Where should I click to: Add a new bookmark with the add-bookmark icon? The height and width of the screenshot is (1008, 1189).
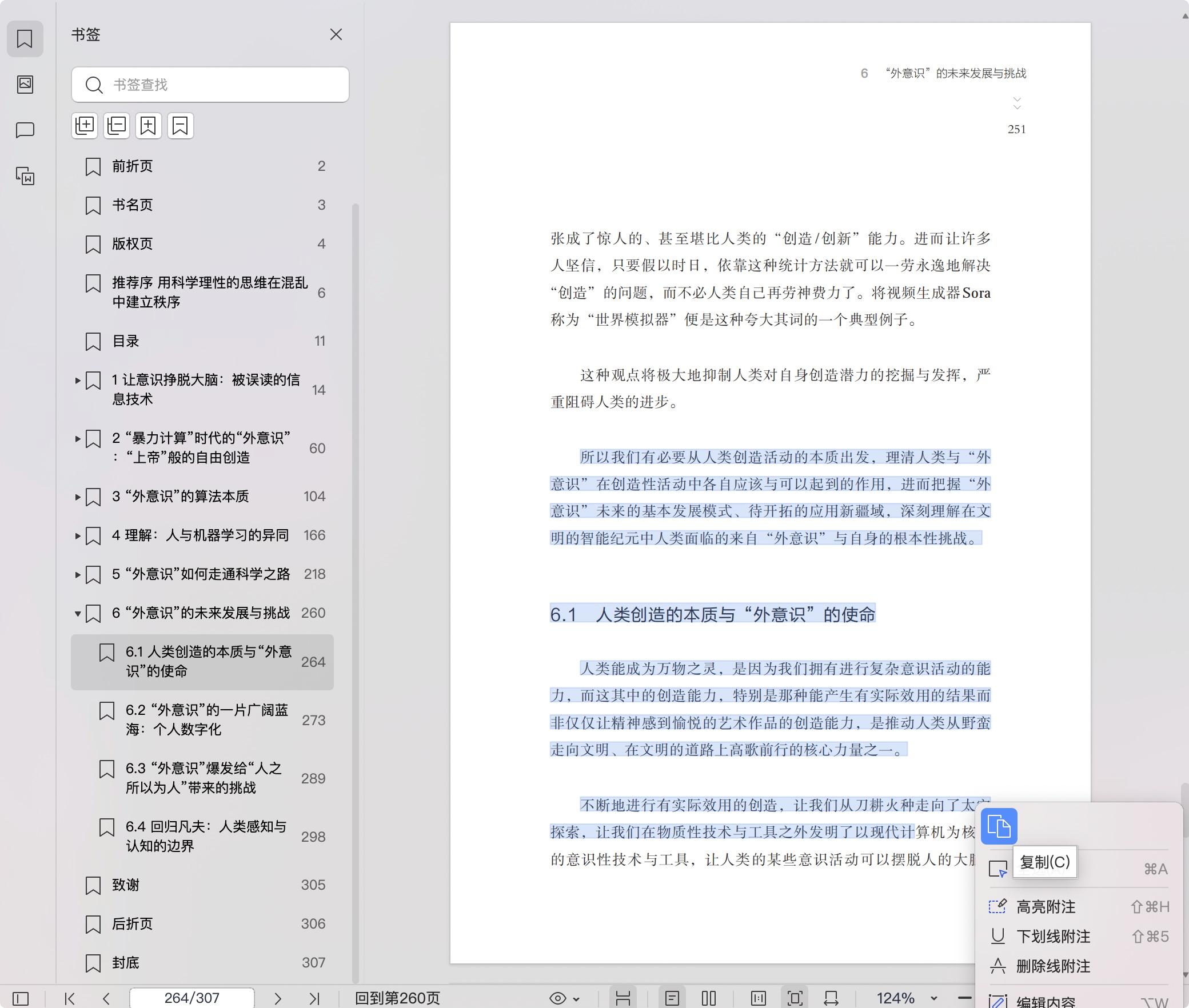[x=149, y=126]
